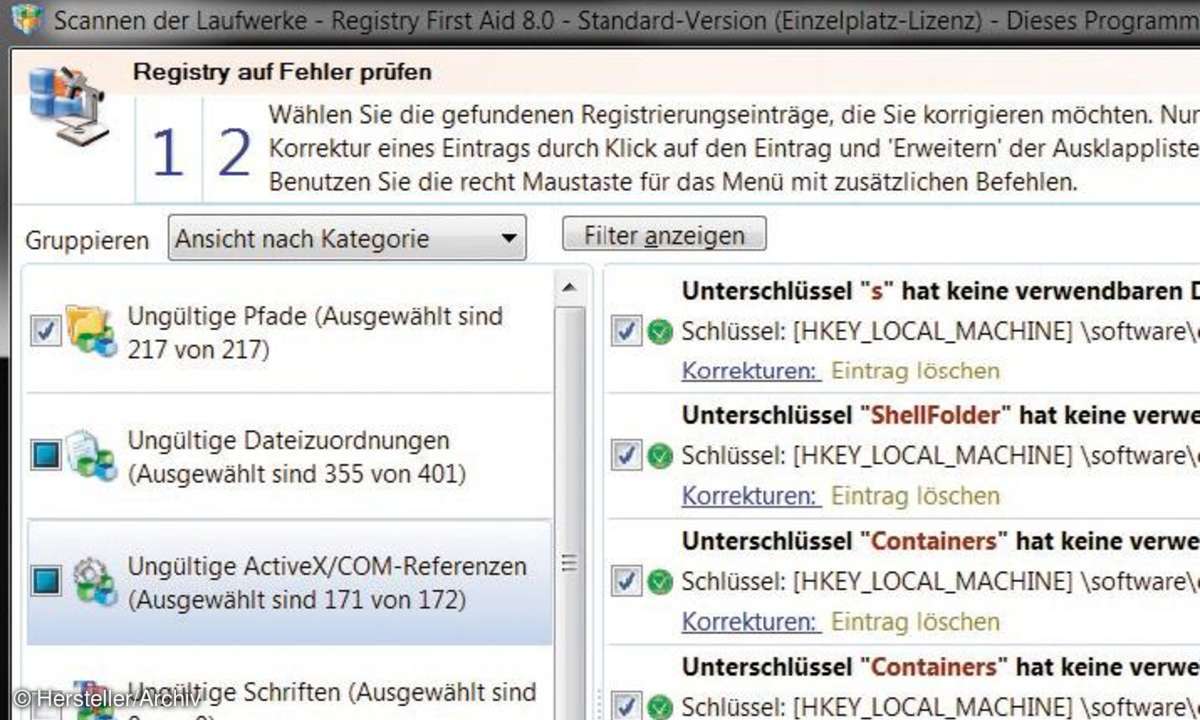Click the Ungültige Dateizuordnungen document icon
The image size is (1200, 720).
(91, 456)
